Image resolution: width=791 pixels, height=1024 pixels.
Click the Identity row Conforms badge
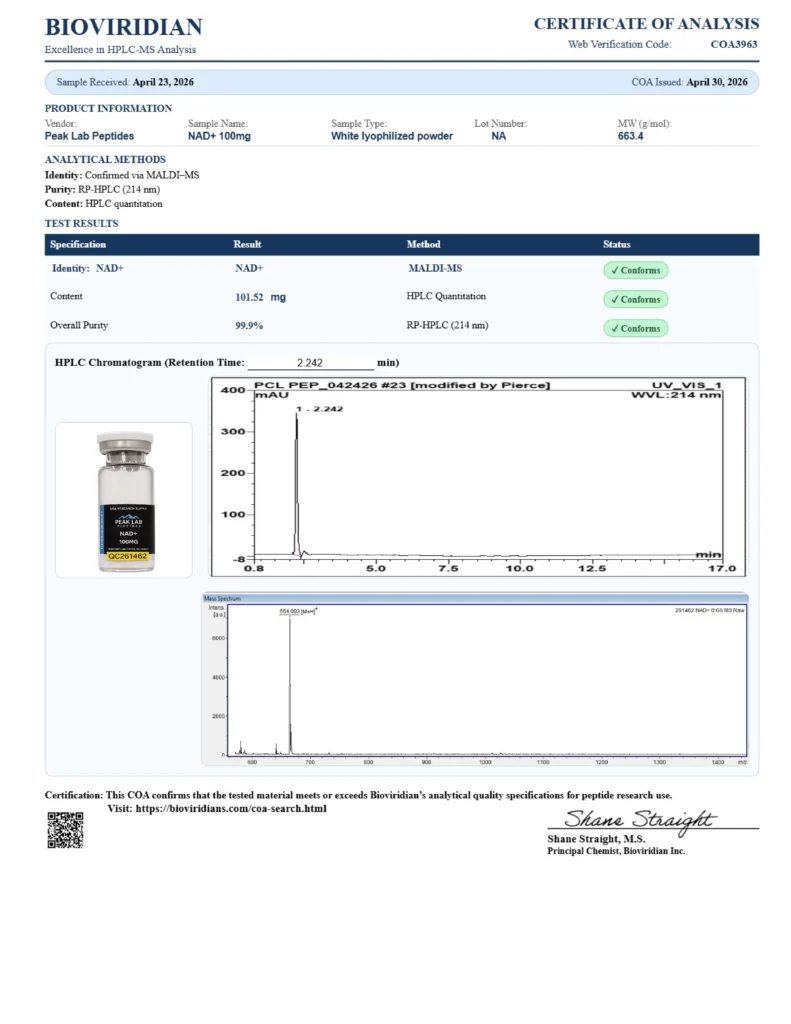tap(635, 270)
